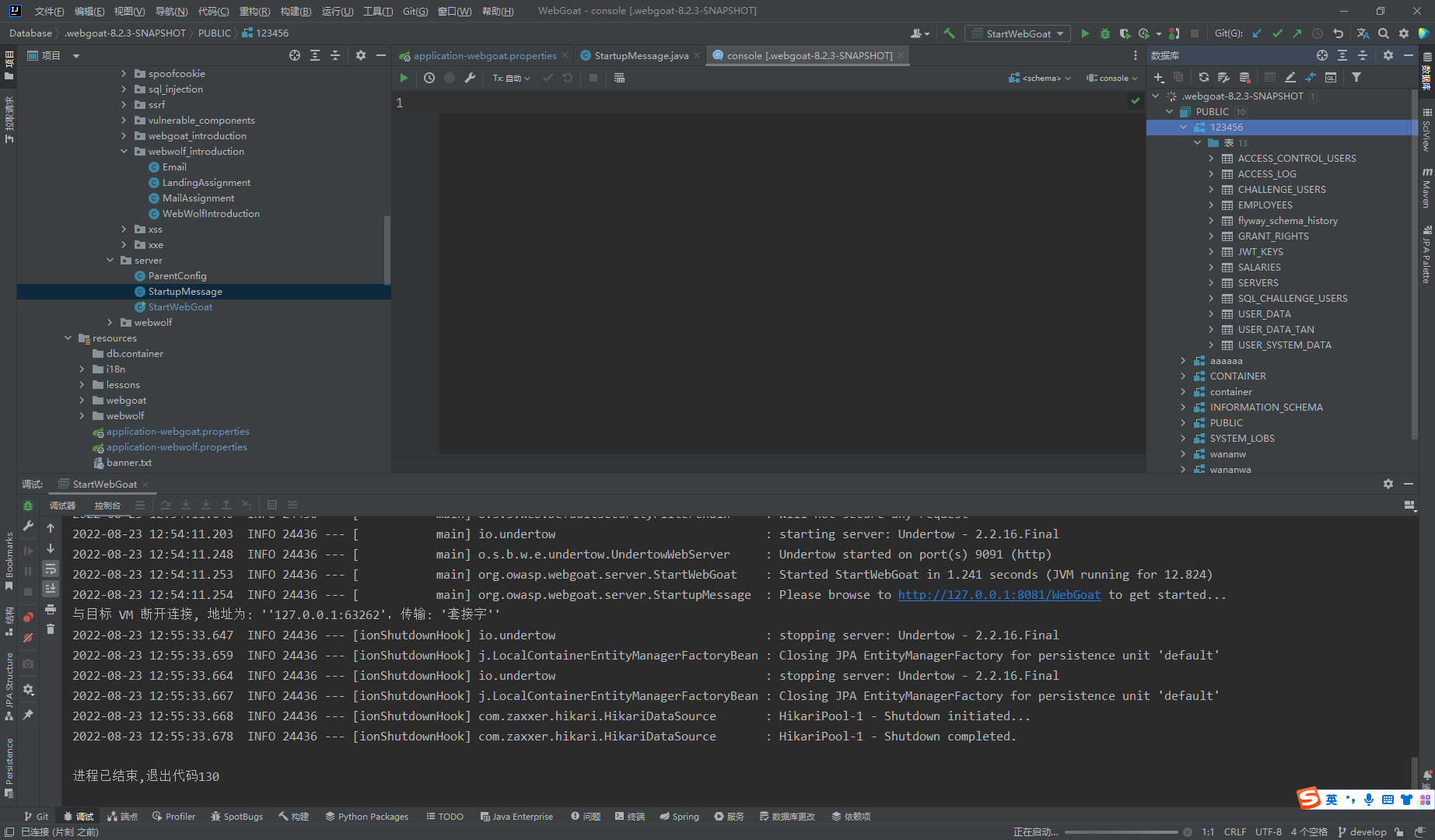Viewport: 1435px width, 840px height.
Task: Toggle JPA Structure side panel
Action: (9, 687)
